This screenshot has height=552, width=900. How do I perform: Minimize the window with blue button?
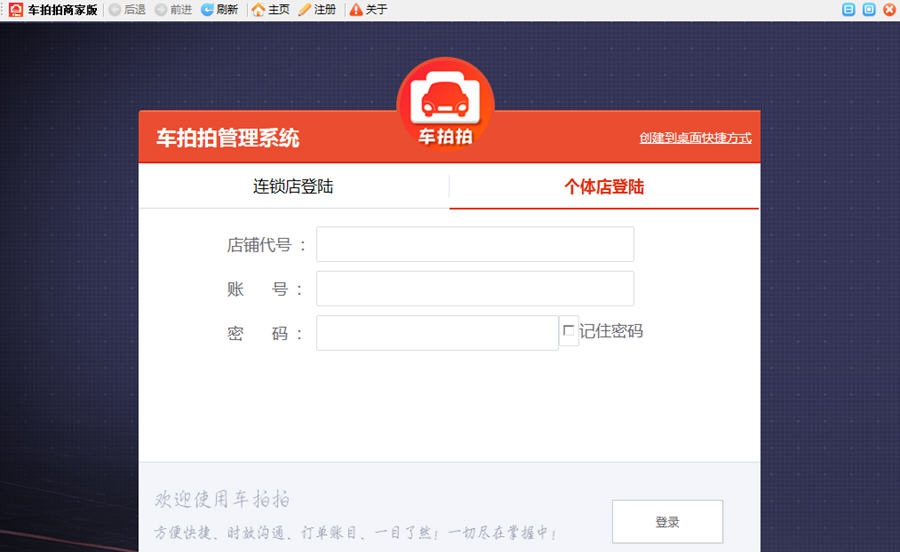coord(848,9)
